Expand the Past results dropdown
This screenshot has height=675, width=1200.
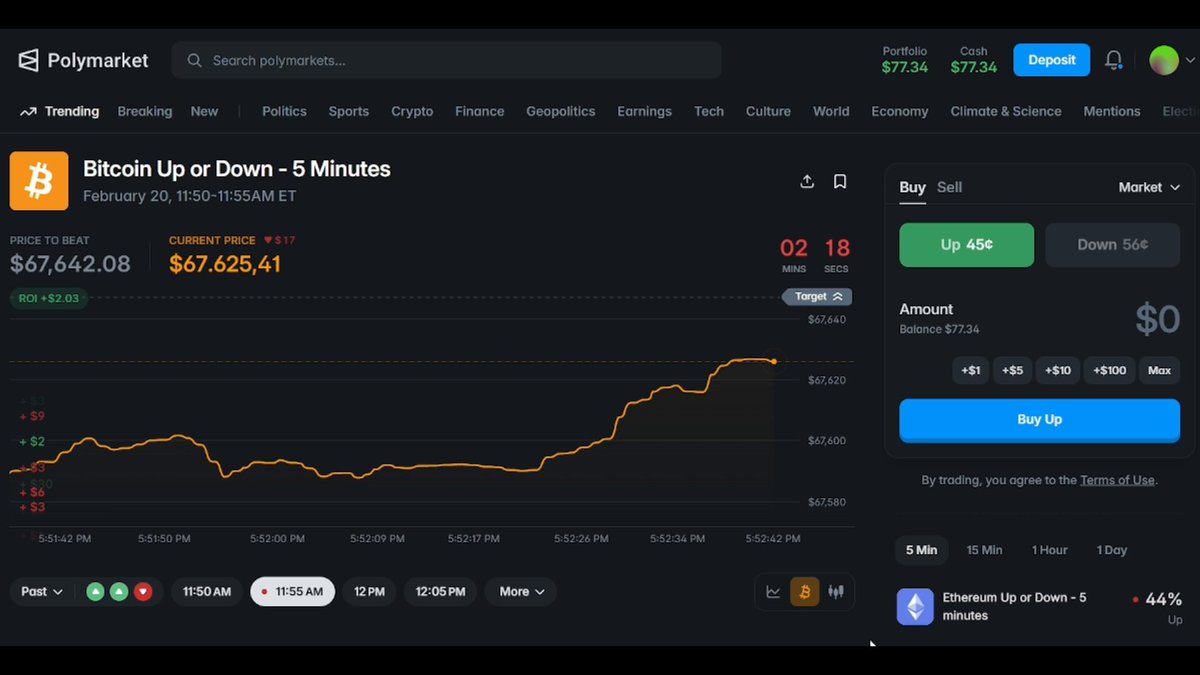tap(43, 591)
